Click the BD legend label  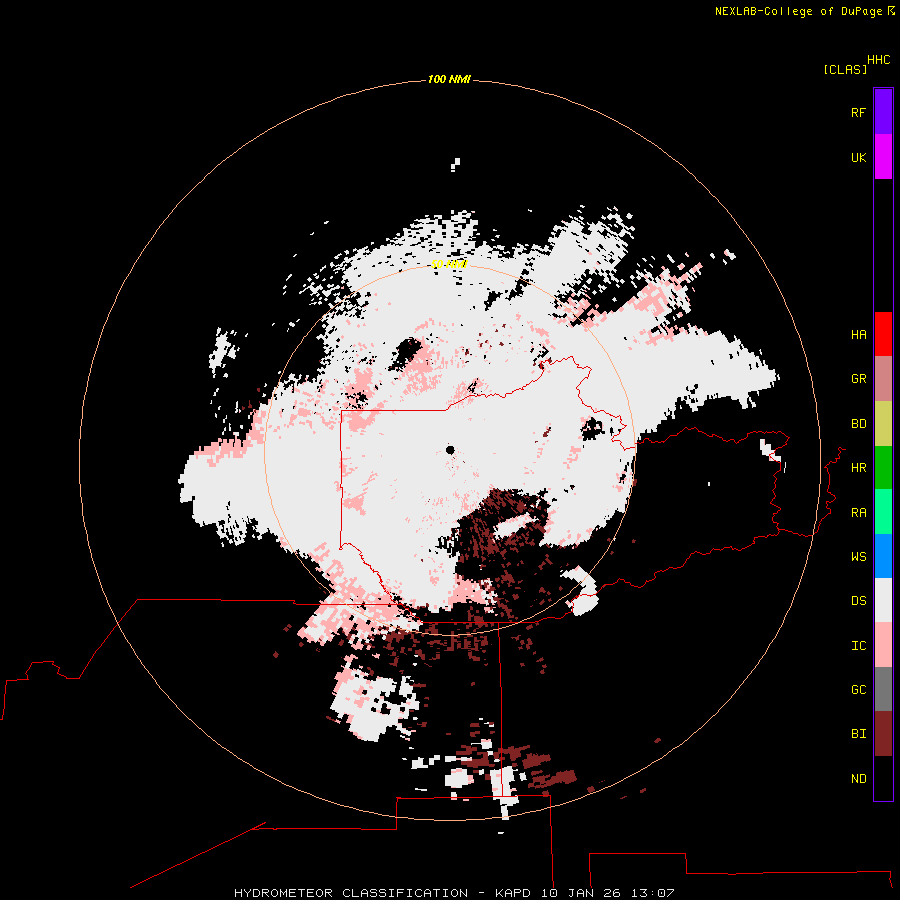click(858, 424)
